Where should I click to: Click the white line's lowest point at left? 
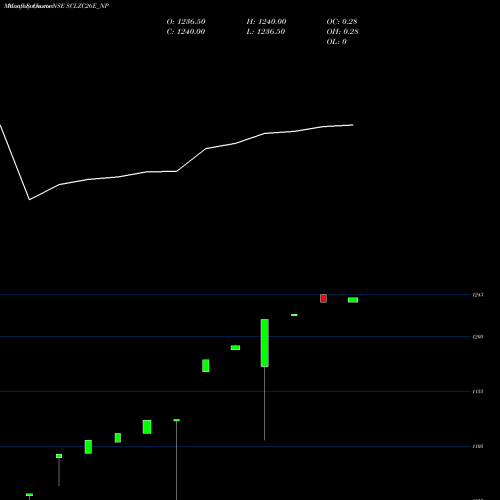click(30, 200)
